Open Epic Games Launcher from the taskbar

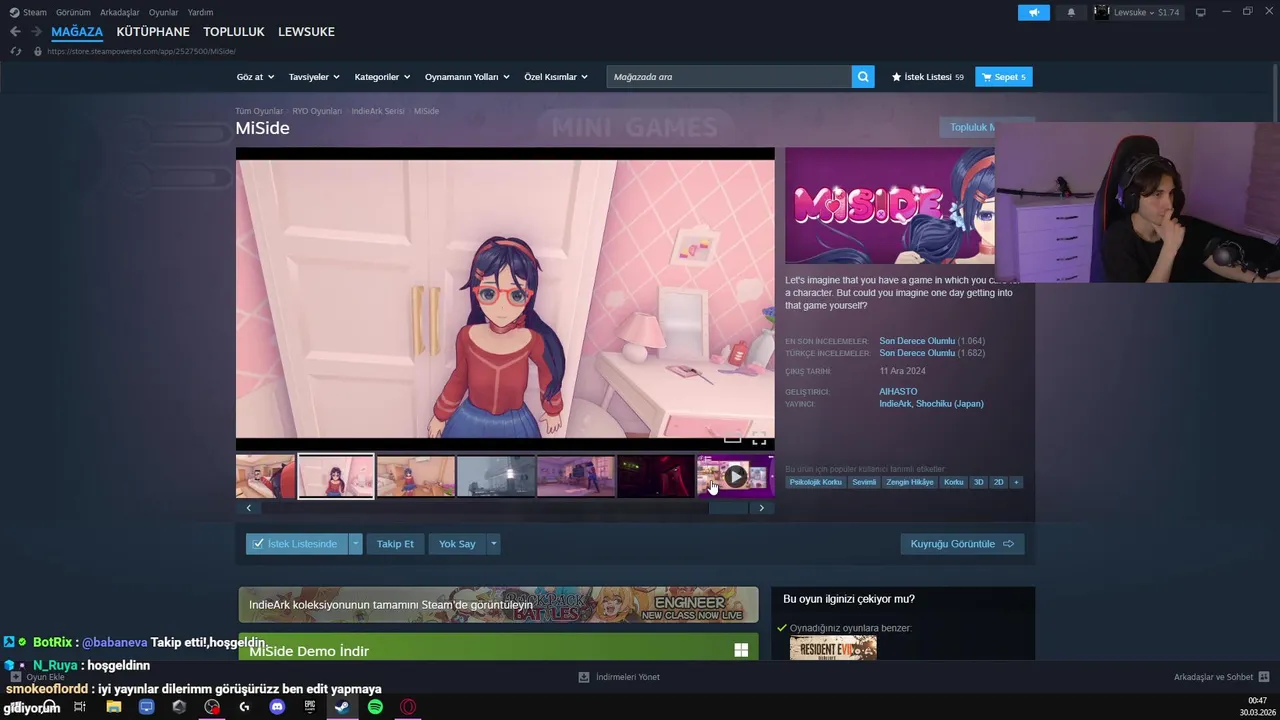[310, 707]
